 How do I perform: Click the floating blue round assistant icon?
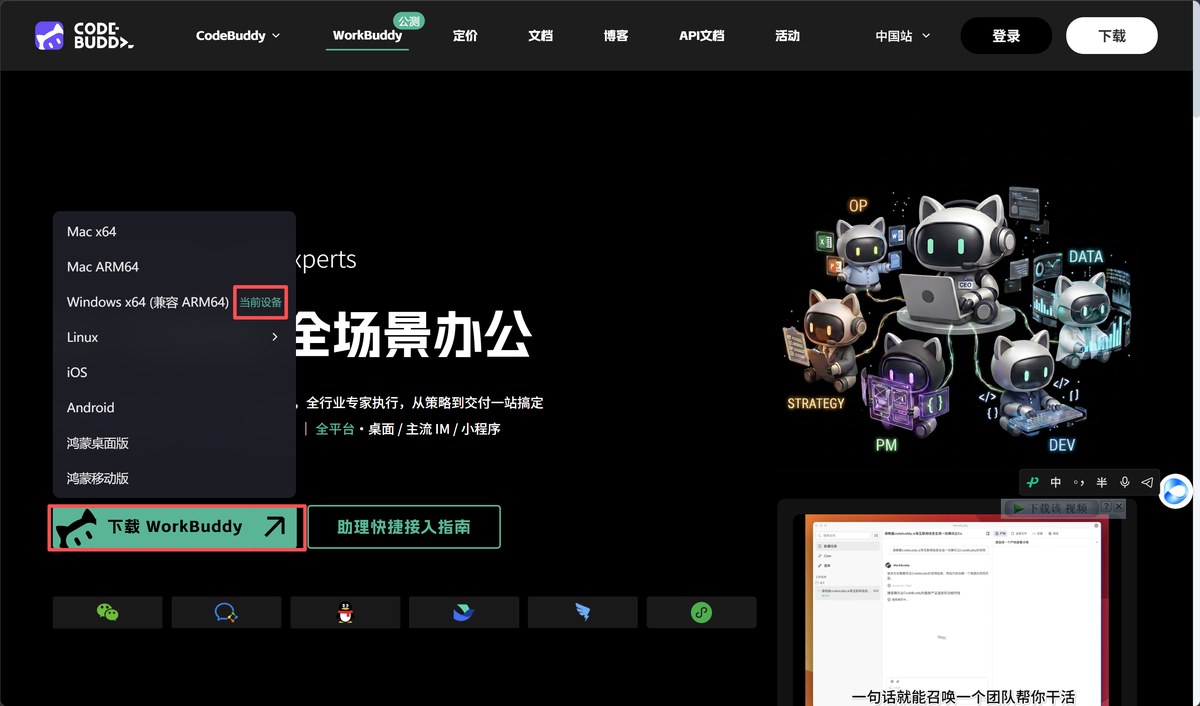tap(1176, 491)
